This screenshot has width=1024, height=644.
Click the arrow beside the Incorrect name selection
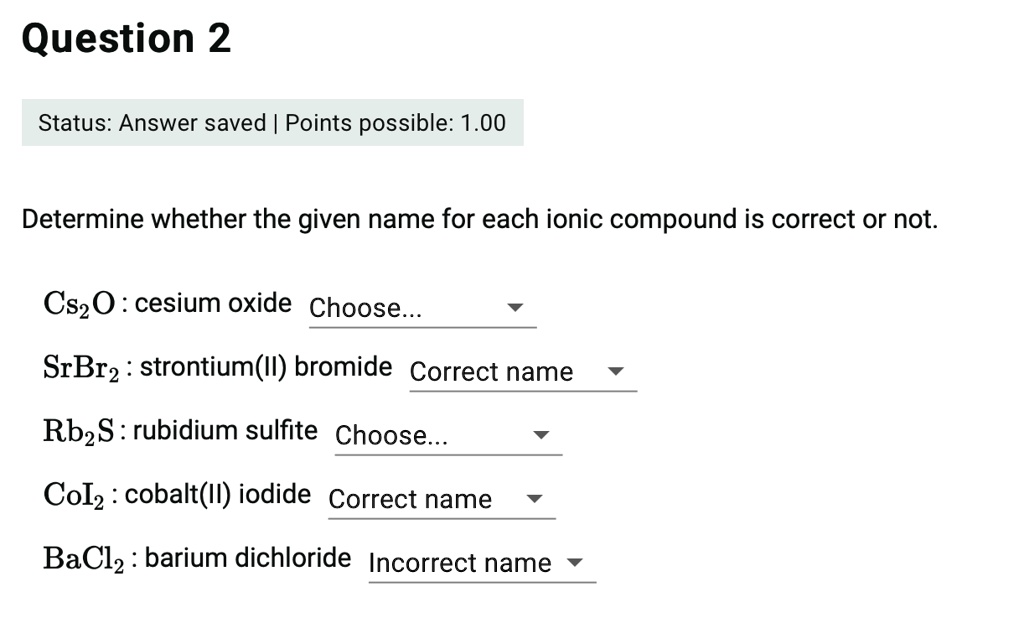[574, 564]
